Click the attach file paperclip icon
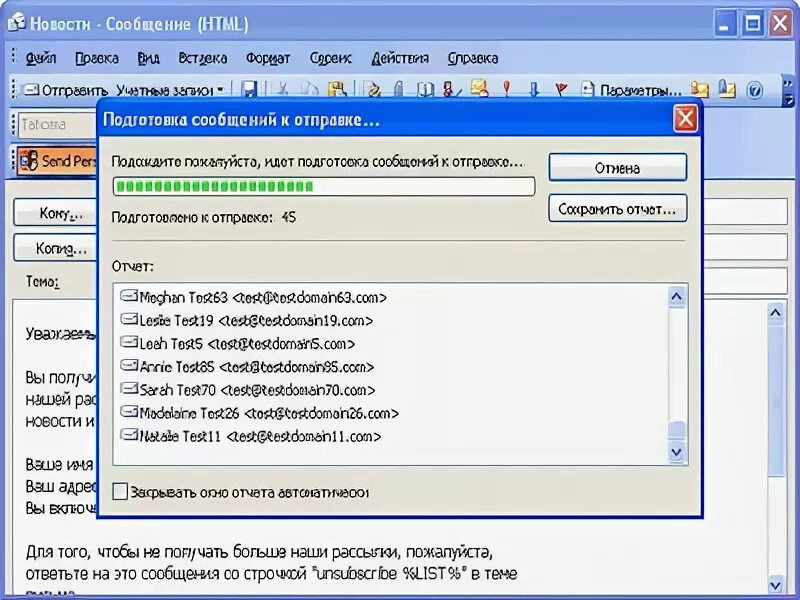This screenshot has height=600, width=800. pyautogui.click(x=399, y=90)
